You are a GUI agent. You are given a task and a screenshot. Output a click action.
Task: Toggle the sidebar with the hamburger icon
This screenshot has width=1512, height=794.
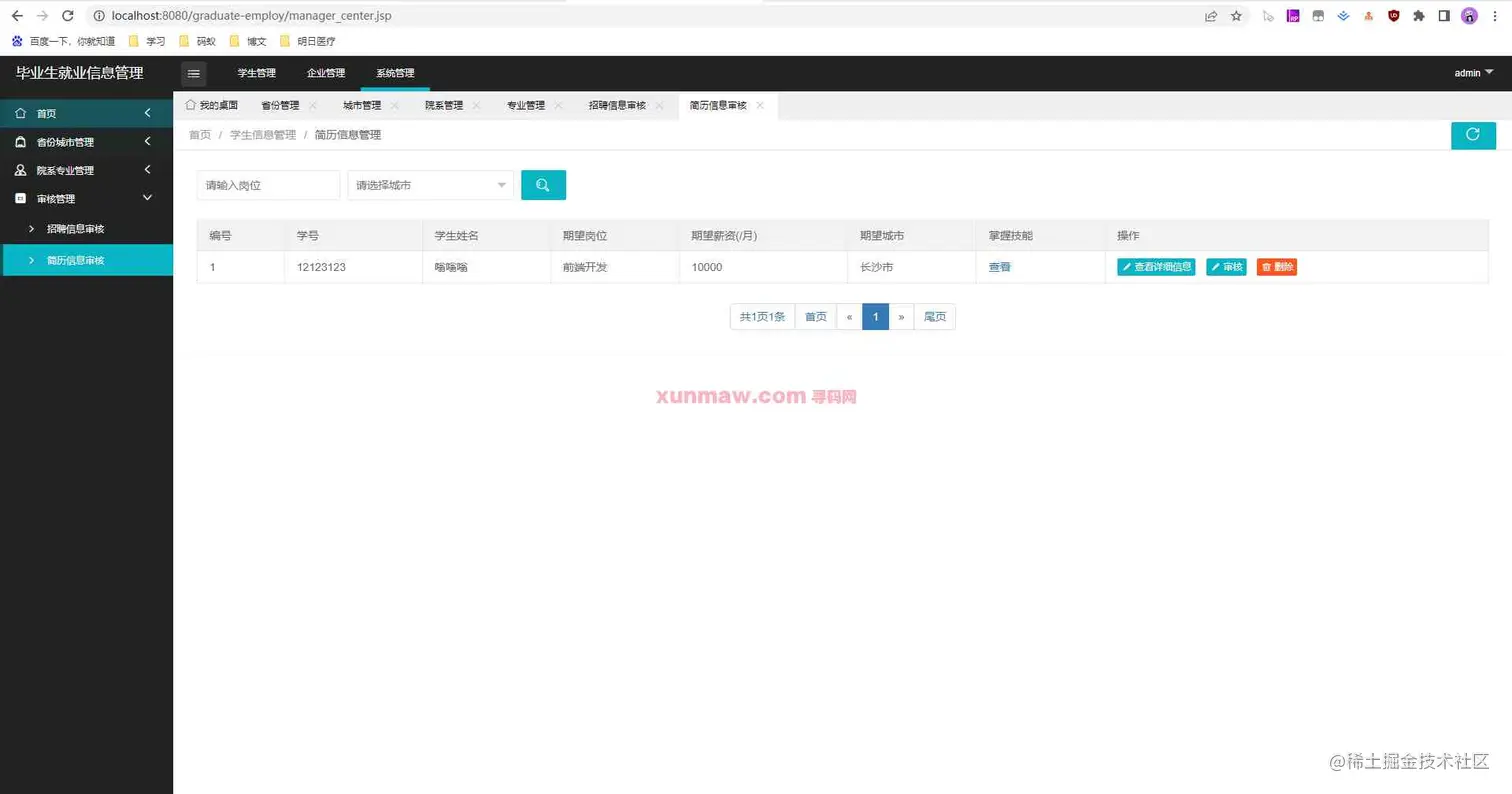194,73
